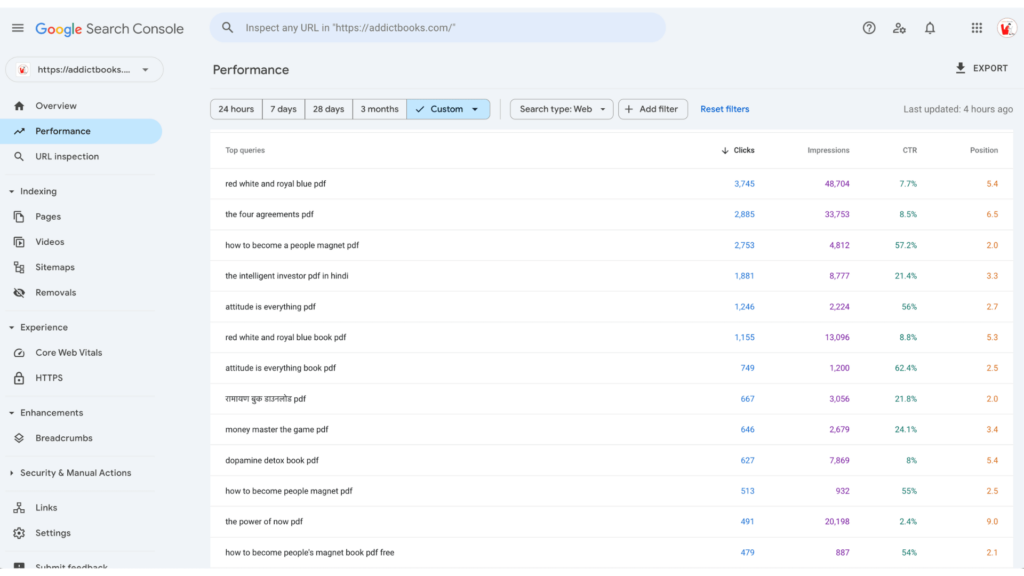Image resolution: width=1024 pixels, height=576 pixels.
Task: Sort table by Impressions column
Action: [x=828, y=151]
